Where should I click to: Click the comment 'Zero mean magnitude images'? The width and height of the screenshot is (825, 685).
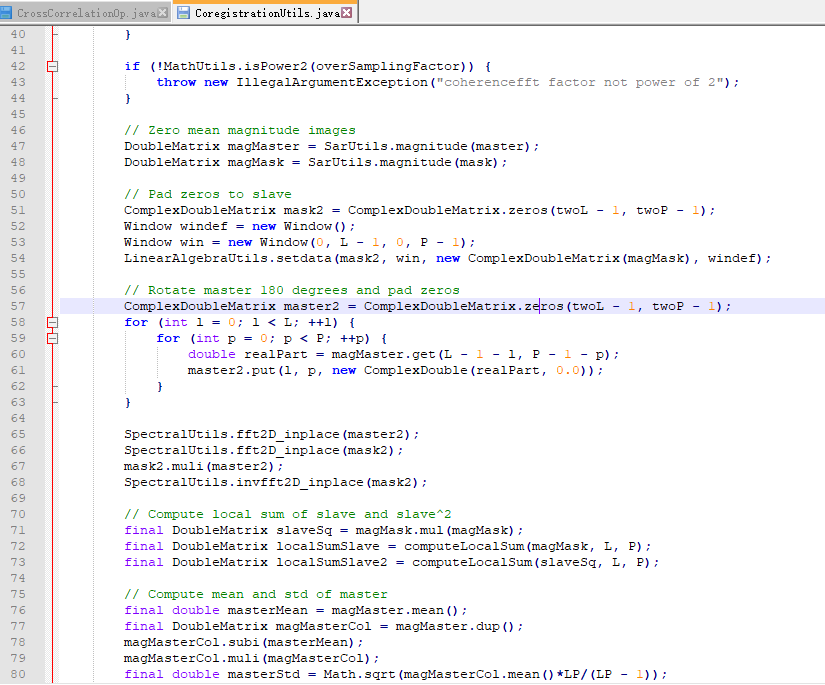[x=240, y=130]
